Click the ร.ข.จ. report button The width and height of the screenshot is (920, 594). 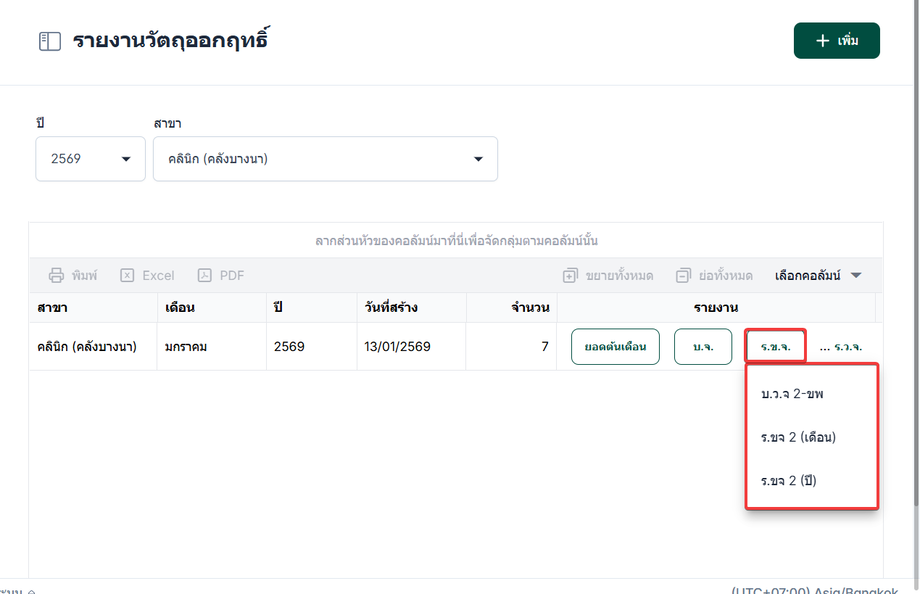[775, 347]
